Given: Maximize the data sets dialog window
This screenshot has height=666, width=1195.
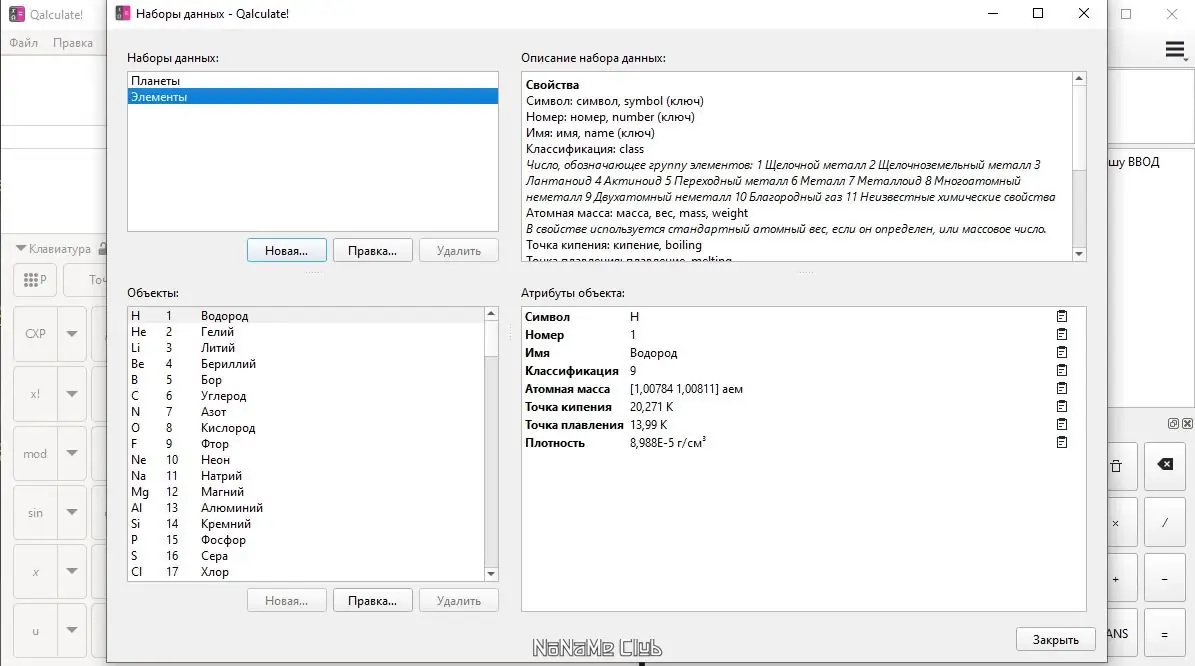Looking at the screenshot, I should click(x=1038, y=13).
